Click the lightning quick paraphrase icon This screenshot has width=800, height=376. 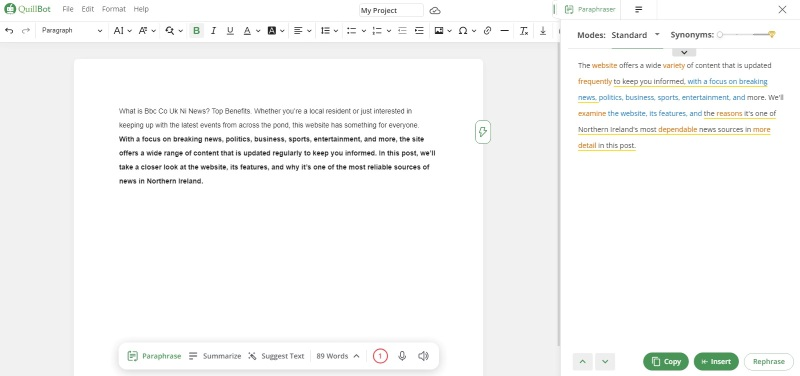[483, 132]
